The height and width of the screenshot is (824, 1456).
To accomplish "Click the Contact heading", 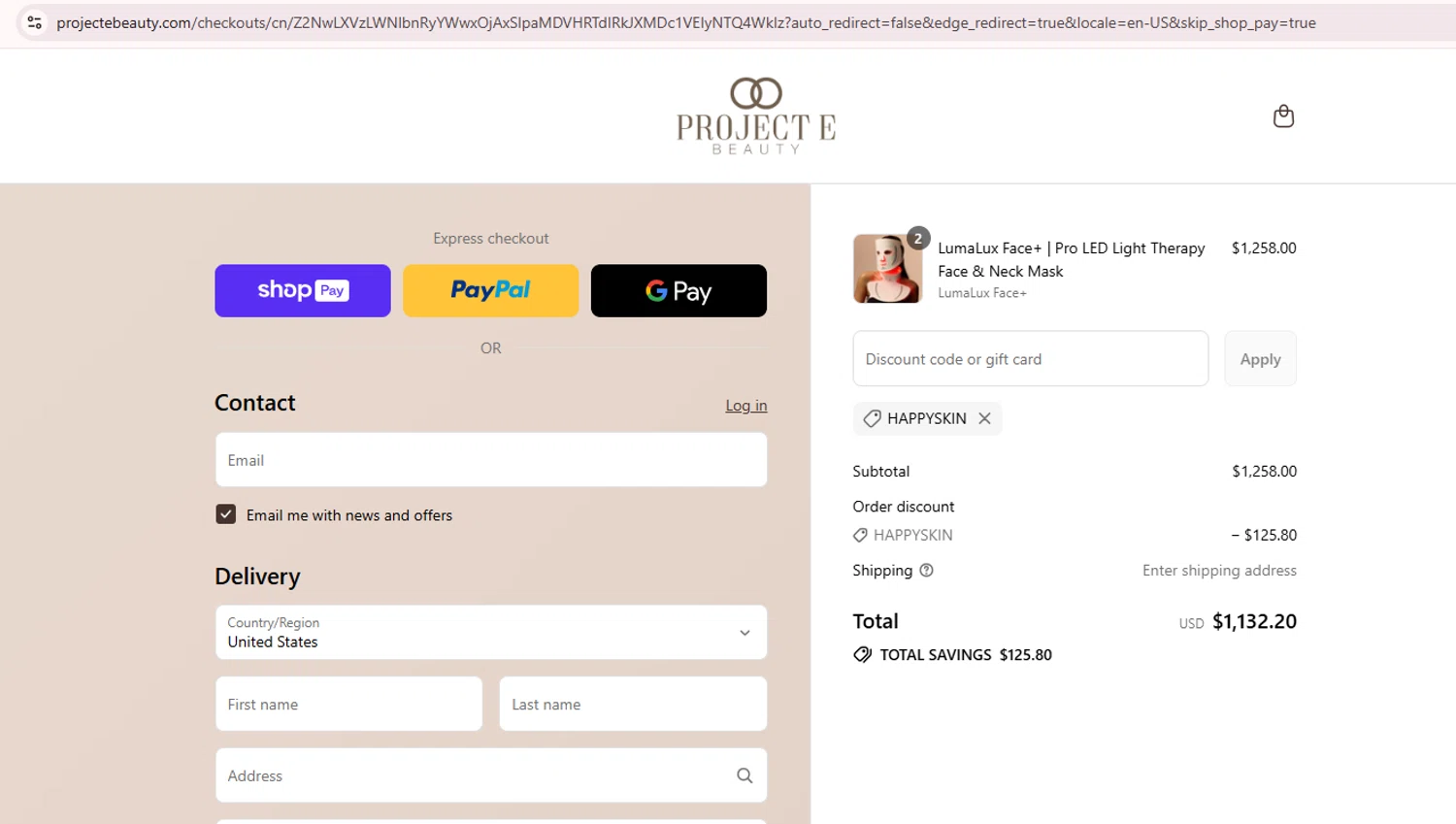I will [255, 403].
